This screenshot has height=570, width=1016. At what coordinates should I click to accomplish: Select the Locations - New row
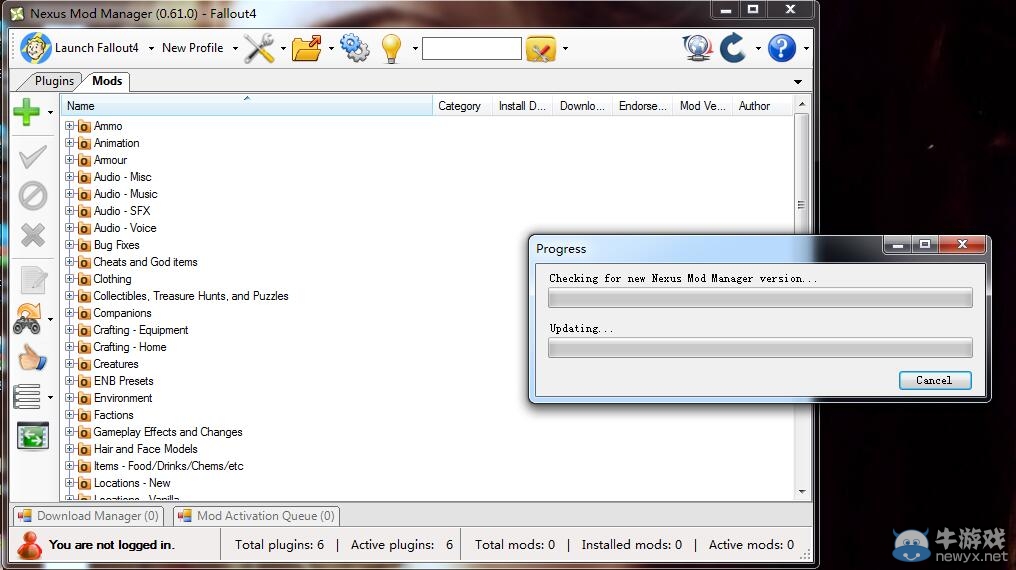[132, 483]
